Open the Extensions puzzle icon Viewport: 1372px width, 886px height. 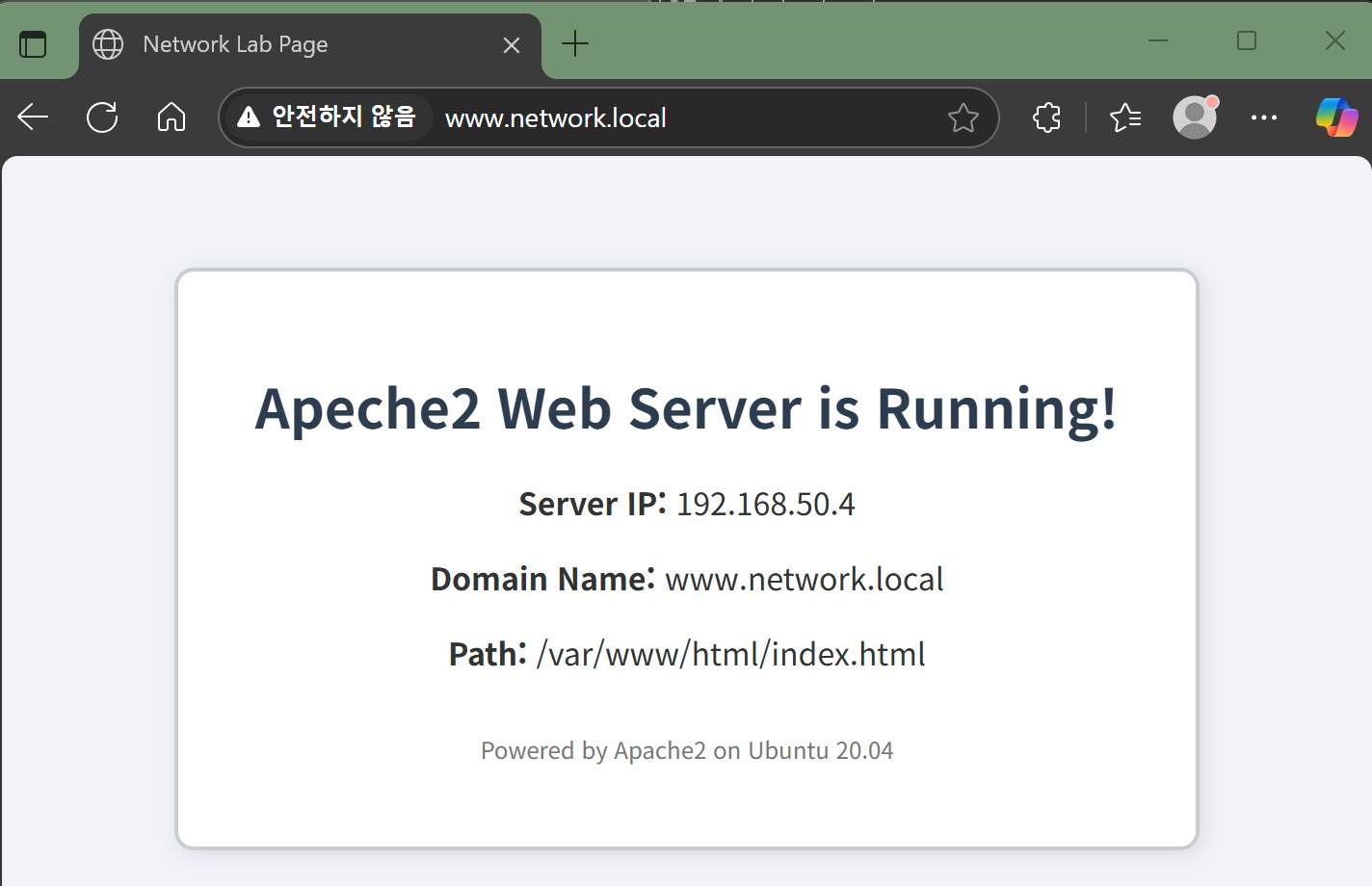pyautogui.click(x=1047, y=117)
